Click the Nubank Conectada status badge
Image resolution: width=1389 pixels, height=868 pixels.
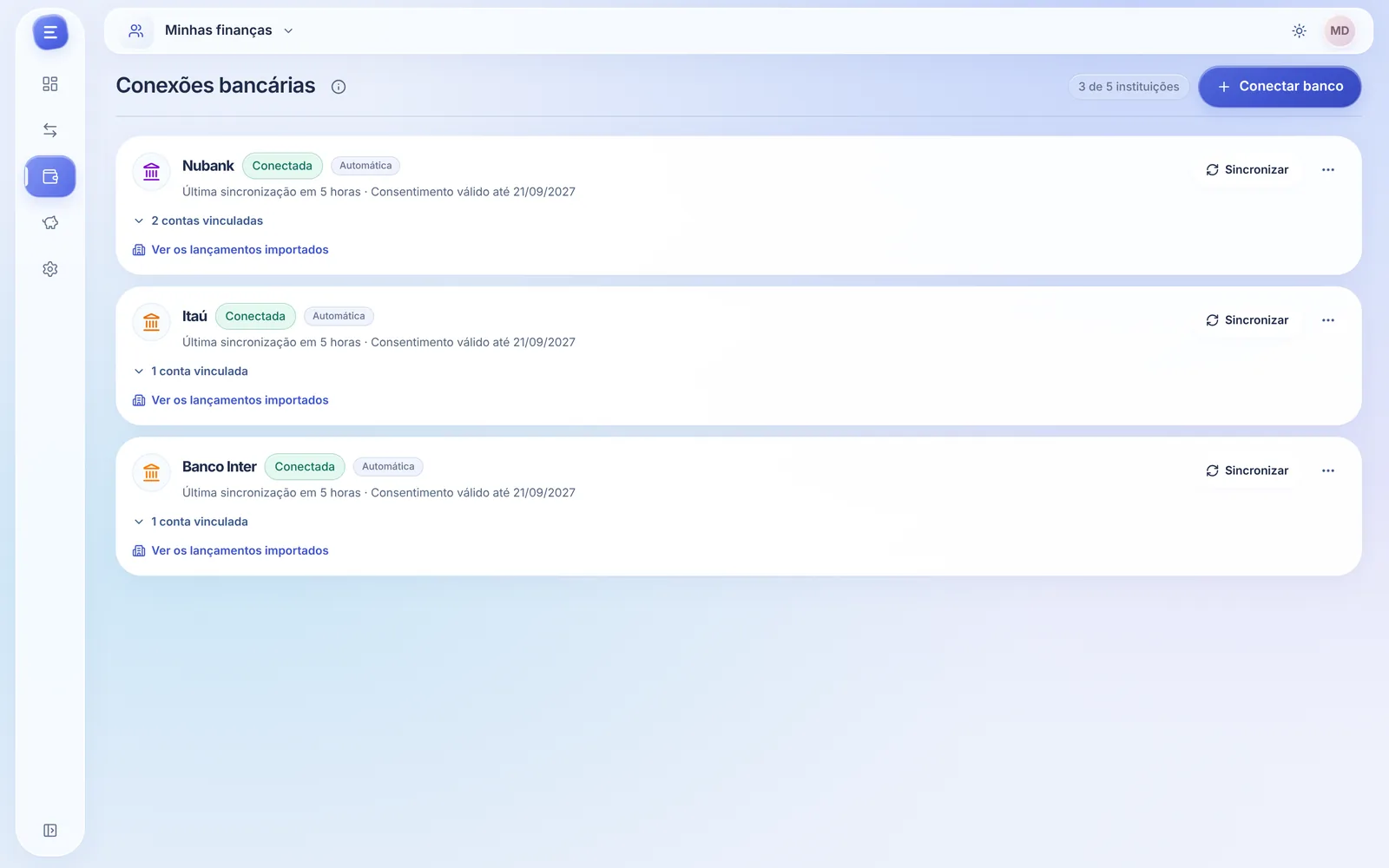[x=282, y=166]
